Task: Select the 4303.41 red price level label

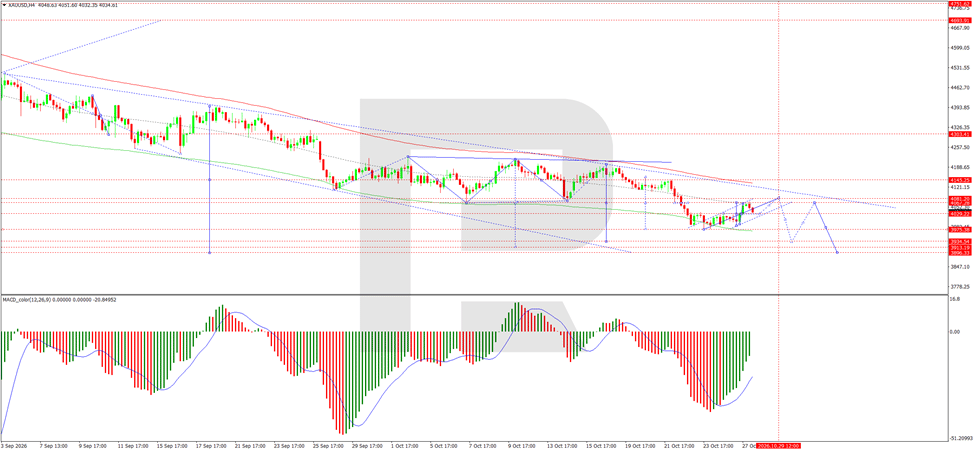Action: 960,134
